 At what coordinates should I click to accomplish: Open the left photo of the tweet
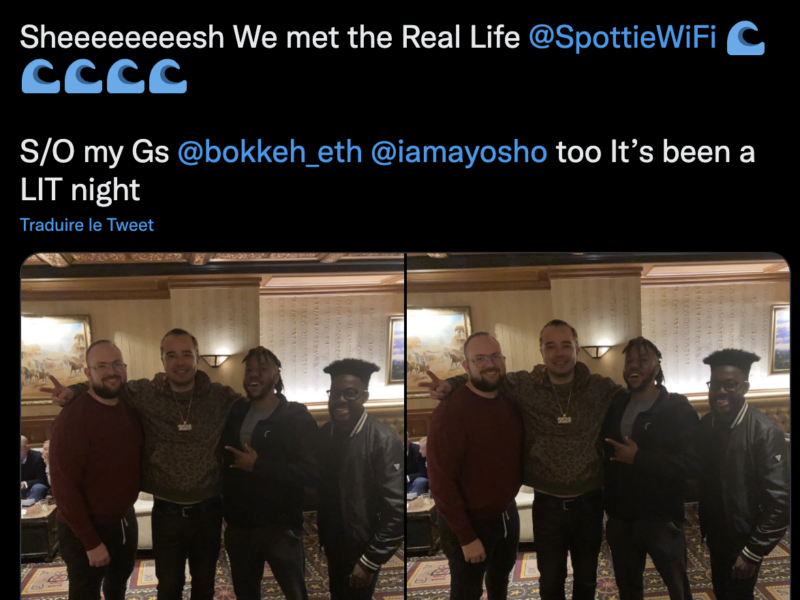click(212, 426)
